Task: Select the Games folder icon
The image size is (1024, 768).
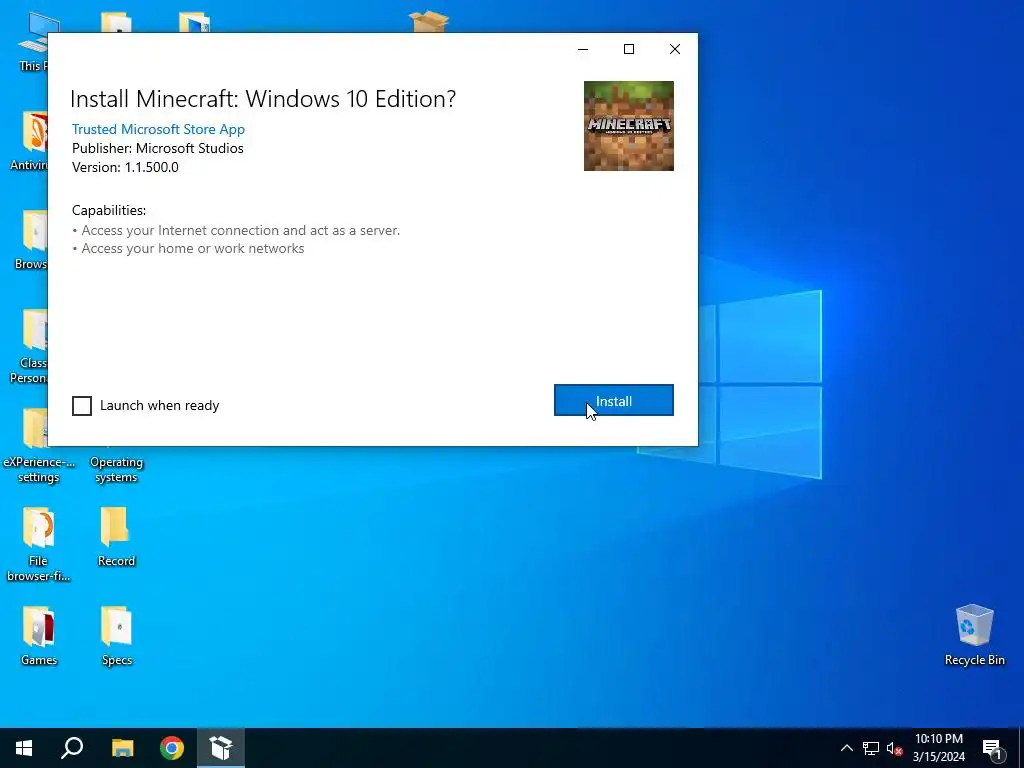Action: (39, 635)
